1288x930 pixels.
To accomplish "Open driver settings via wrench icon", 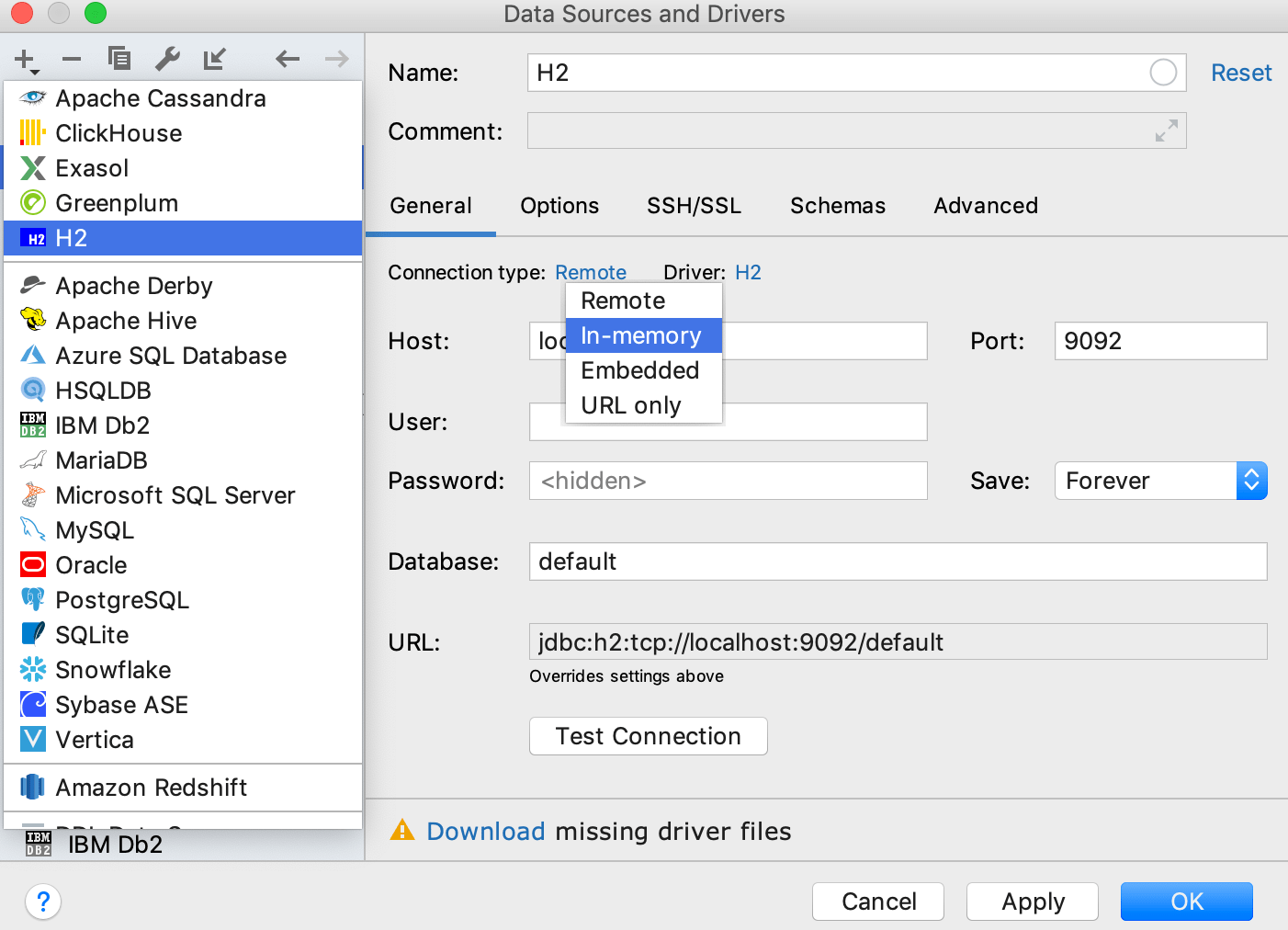I will coord(167,59).
